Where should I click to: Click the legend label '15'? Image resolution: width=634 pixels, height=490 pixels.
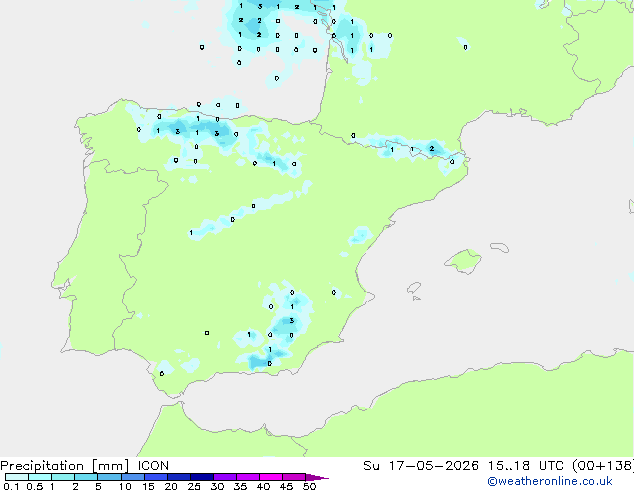pyautogui.click(x=148, y=486)
